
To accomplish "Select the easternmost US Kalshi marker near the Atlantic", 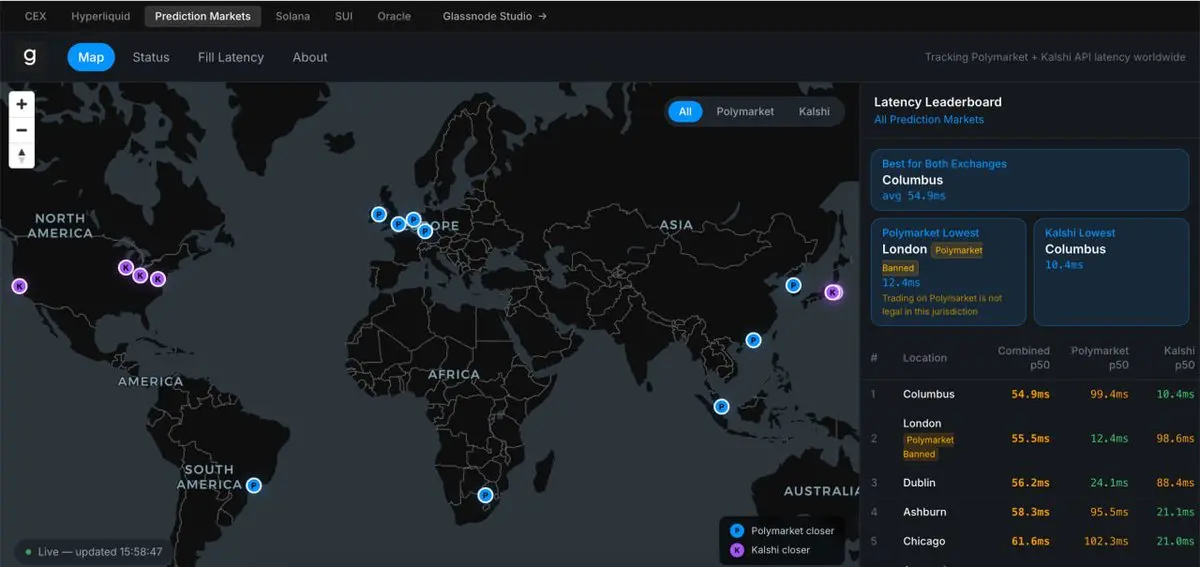I will pos(157,279).
